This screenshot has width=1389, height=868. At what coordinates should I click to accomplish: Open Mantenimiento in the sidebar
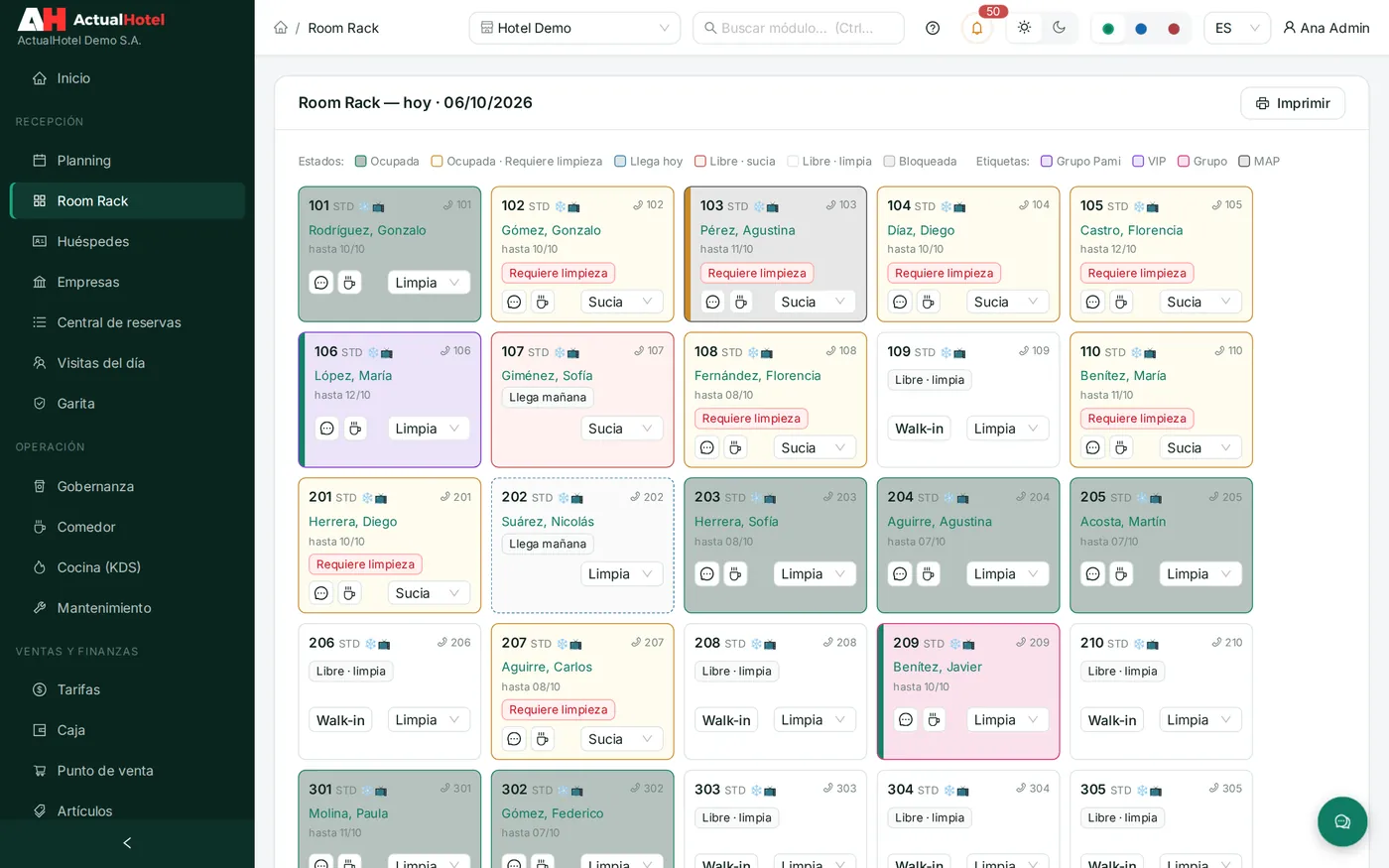tap(127, 608)
